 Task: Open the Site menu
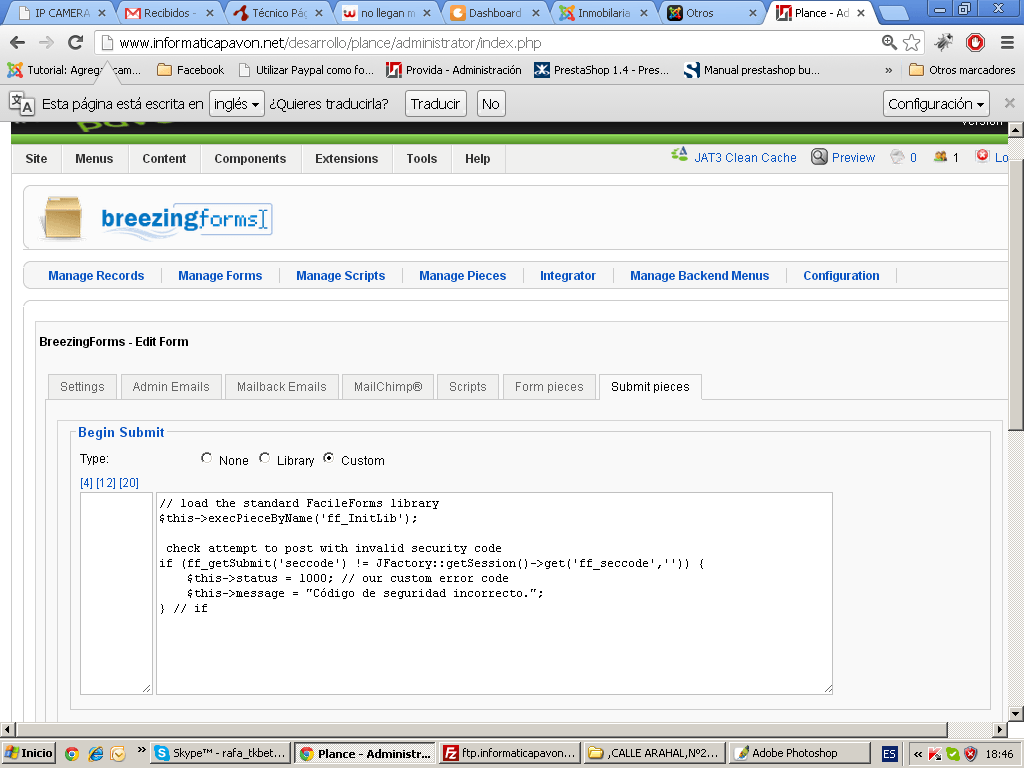click(37, 159)
